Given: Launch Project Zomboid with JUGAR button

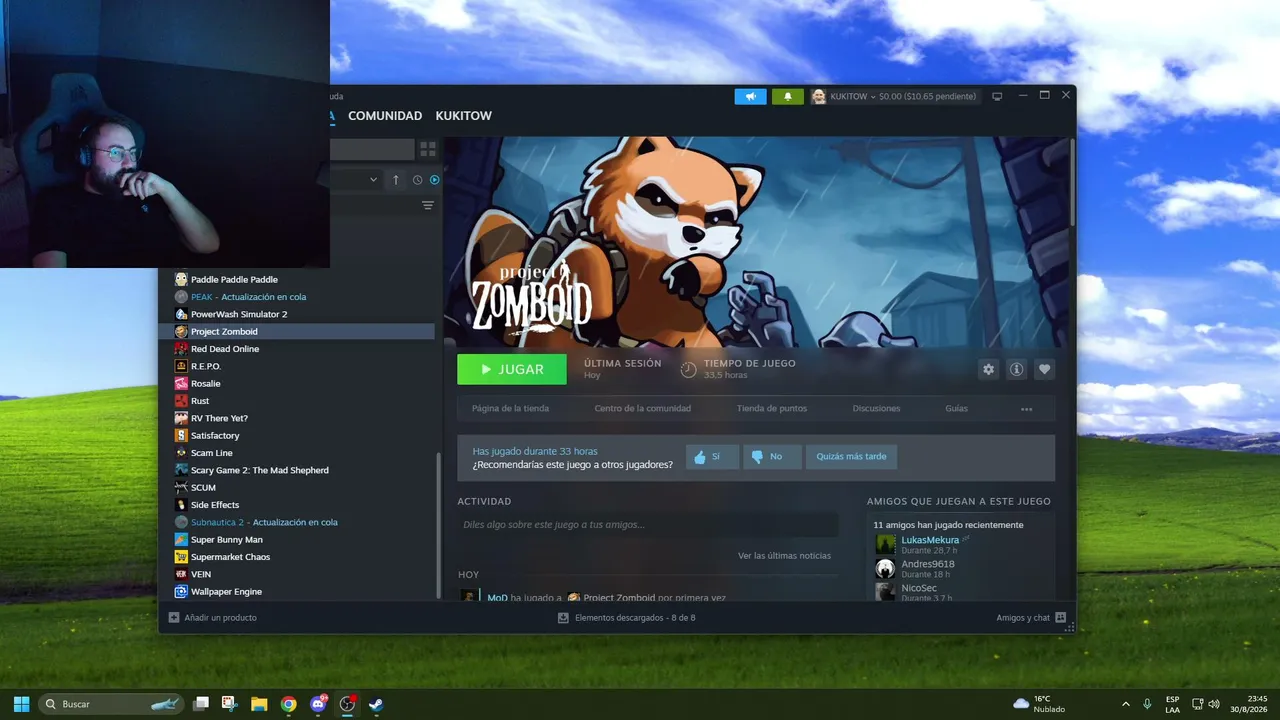Looking at the screenshot, I should tap(512, 369).
